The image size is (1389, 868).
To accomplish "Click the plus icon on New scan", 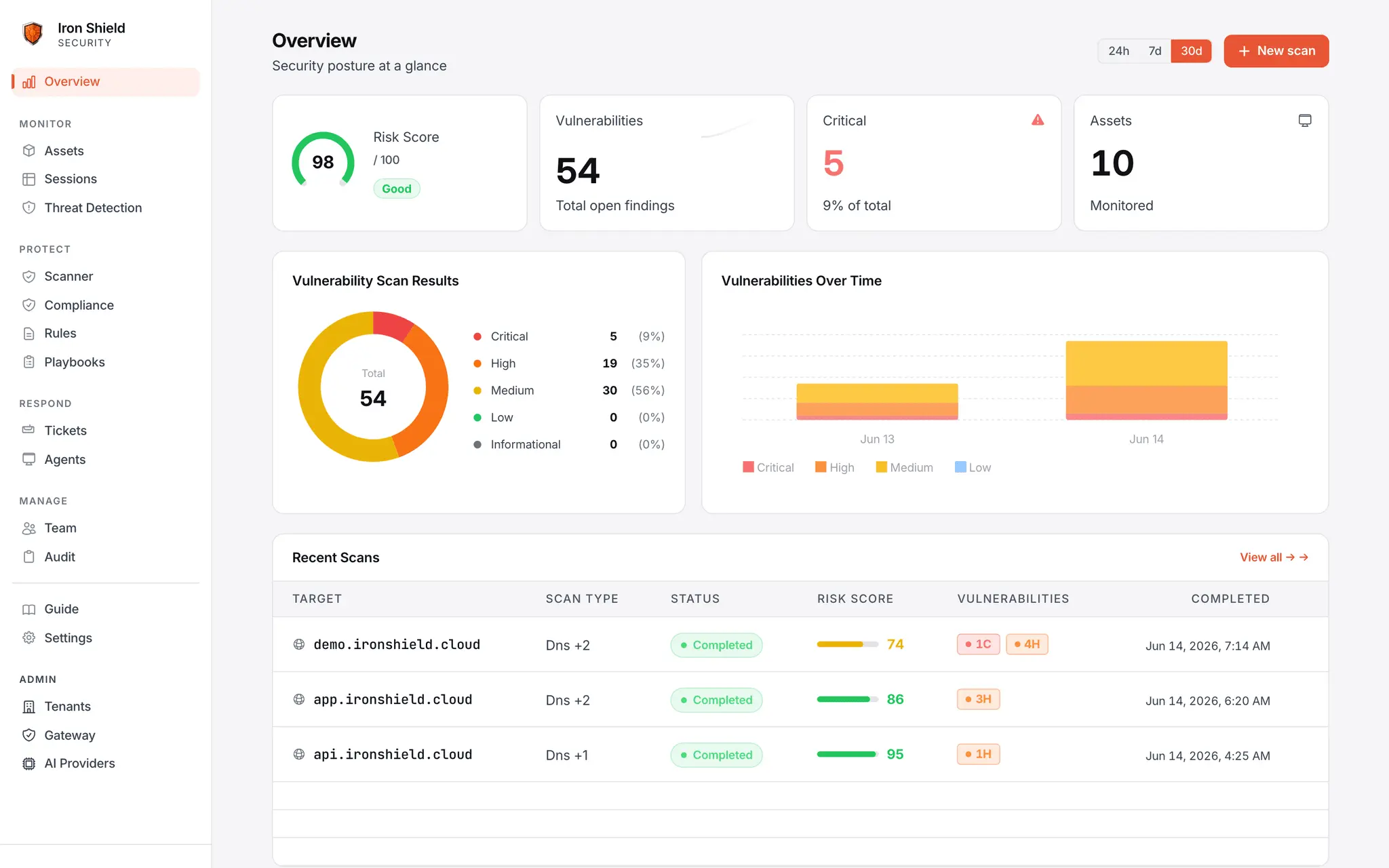I will 1244,52.
